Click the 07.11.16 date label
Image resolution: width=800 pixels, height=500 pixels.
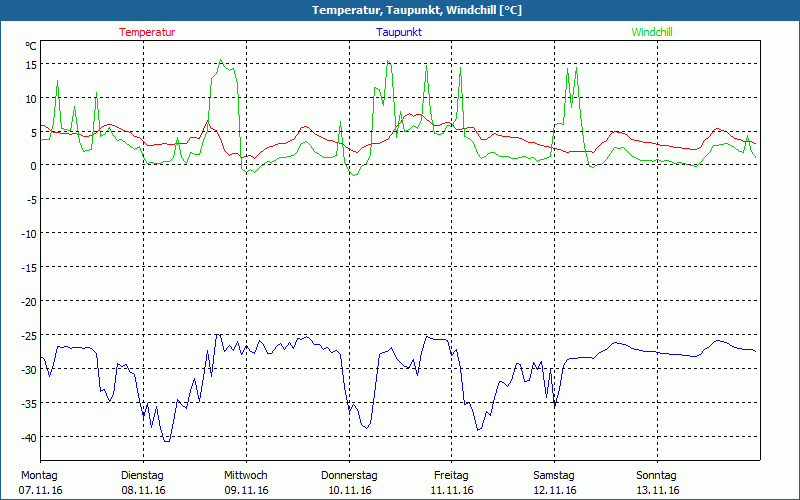pyautogui.click(x=39, y=490)
